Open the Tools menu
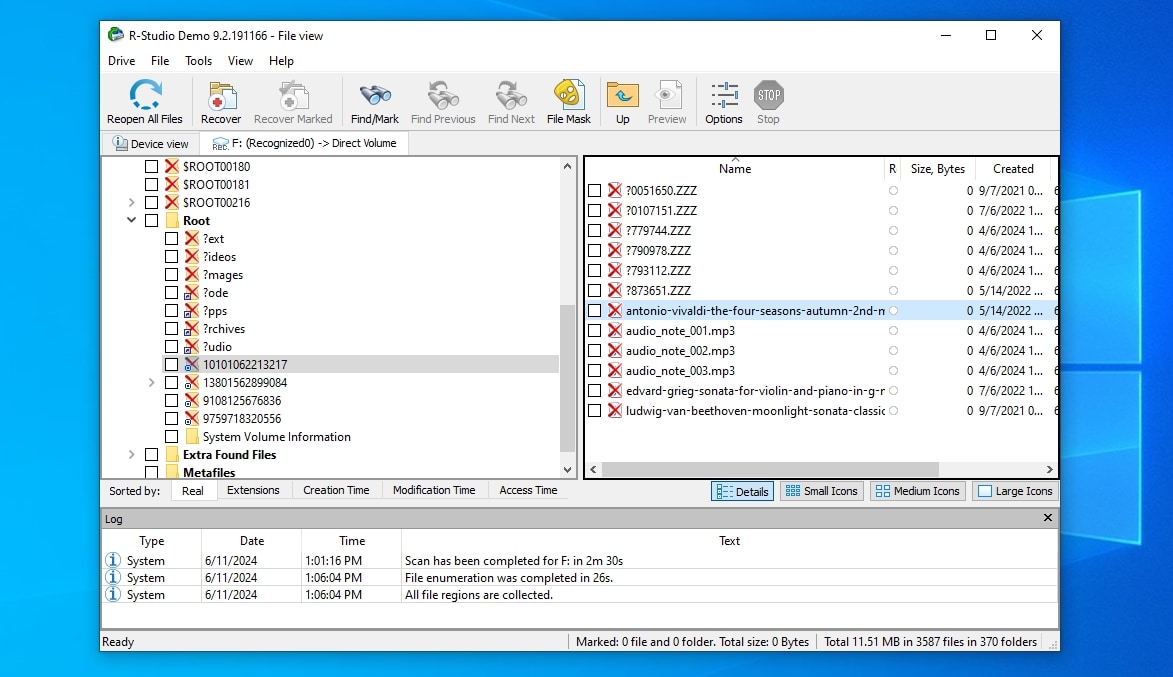Image resolution: width=1173 pixels, height=677 pixels. pos(198,61)
